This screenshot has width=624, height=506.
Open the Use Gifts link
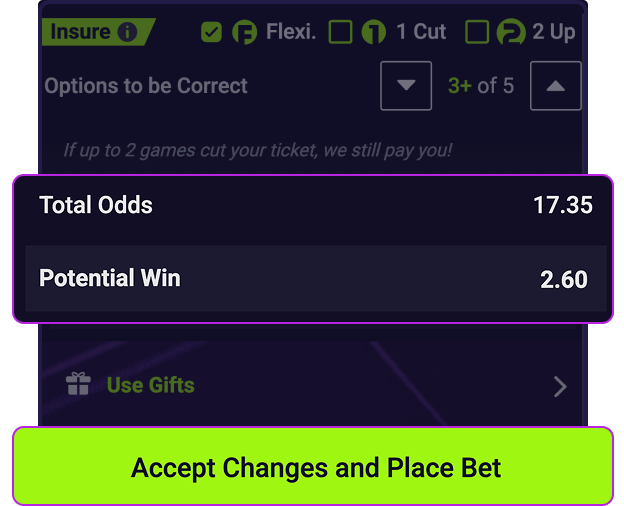tap(150, 385)
